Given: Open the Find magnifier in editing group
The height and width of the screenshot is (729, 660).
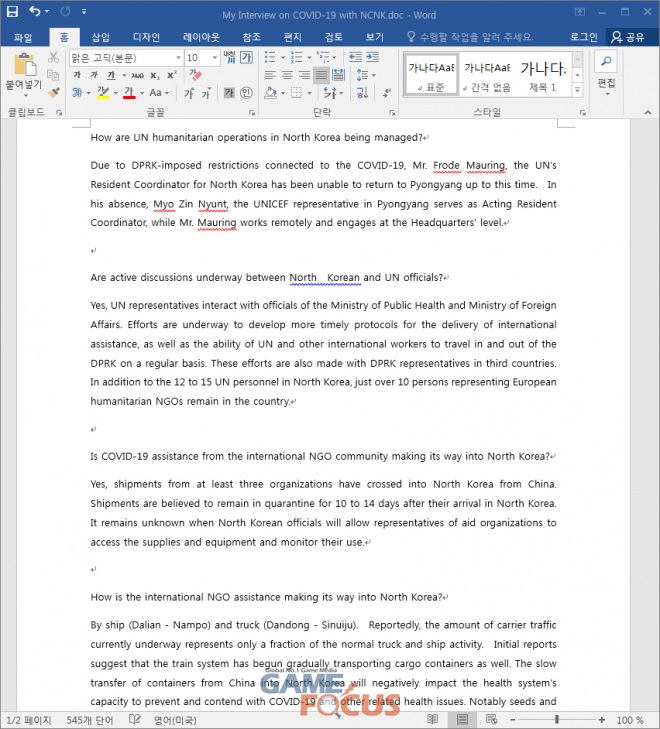Looking at the screenshot, I should 605,62.
